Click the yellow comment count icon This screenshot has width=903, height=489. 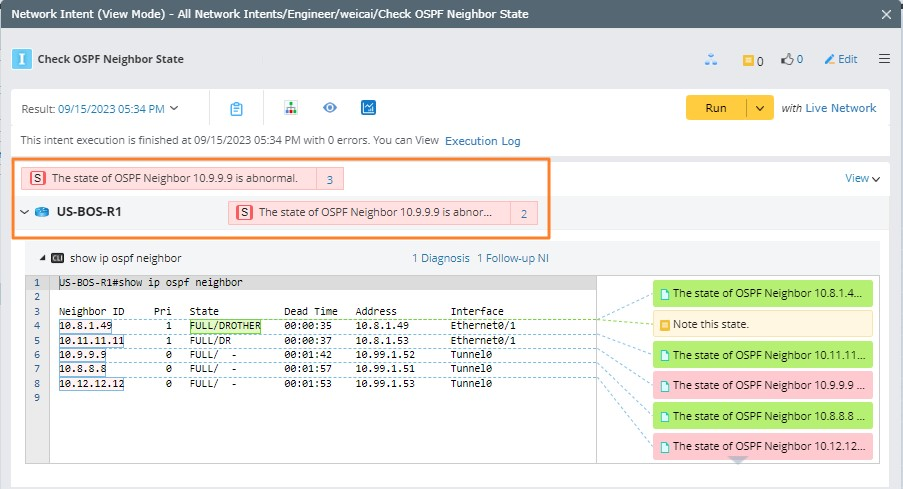click(752, 60)
